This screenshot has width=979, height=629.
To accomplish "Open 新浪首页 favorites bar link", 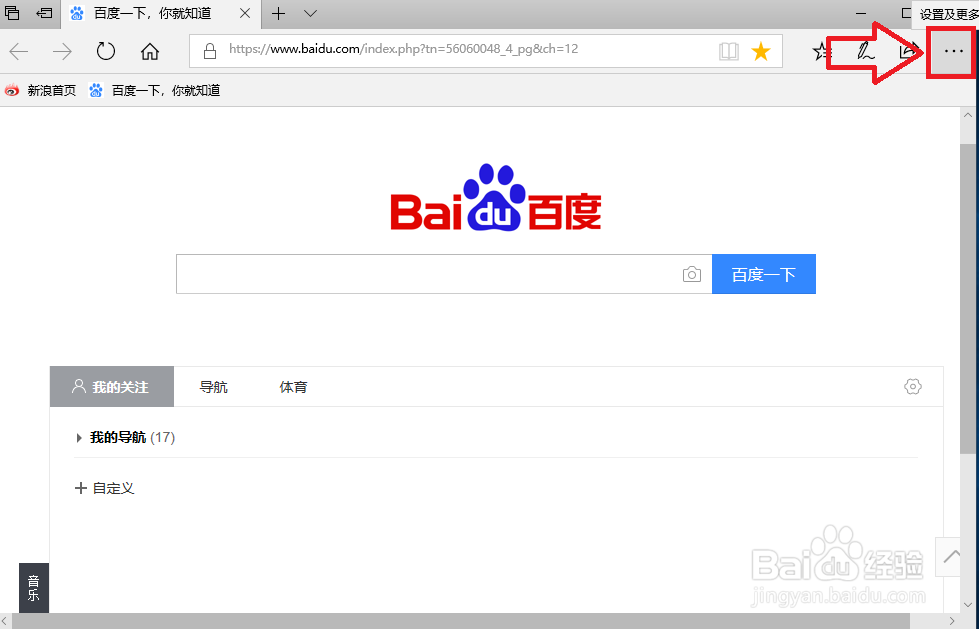I will pyautogui.click(x=40, y=91).
